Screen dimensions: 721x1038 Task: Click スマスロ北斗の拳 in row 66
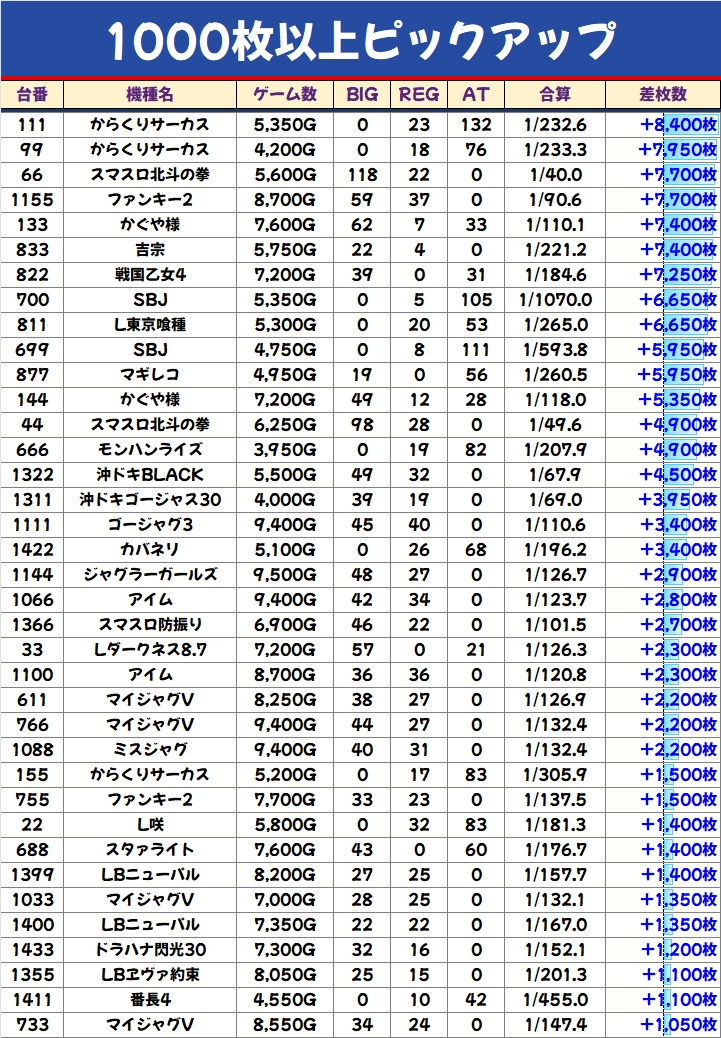pos(150,175)
